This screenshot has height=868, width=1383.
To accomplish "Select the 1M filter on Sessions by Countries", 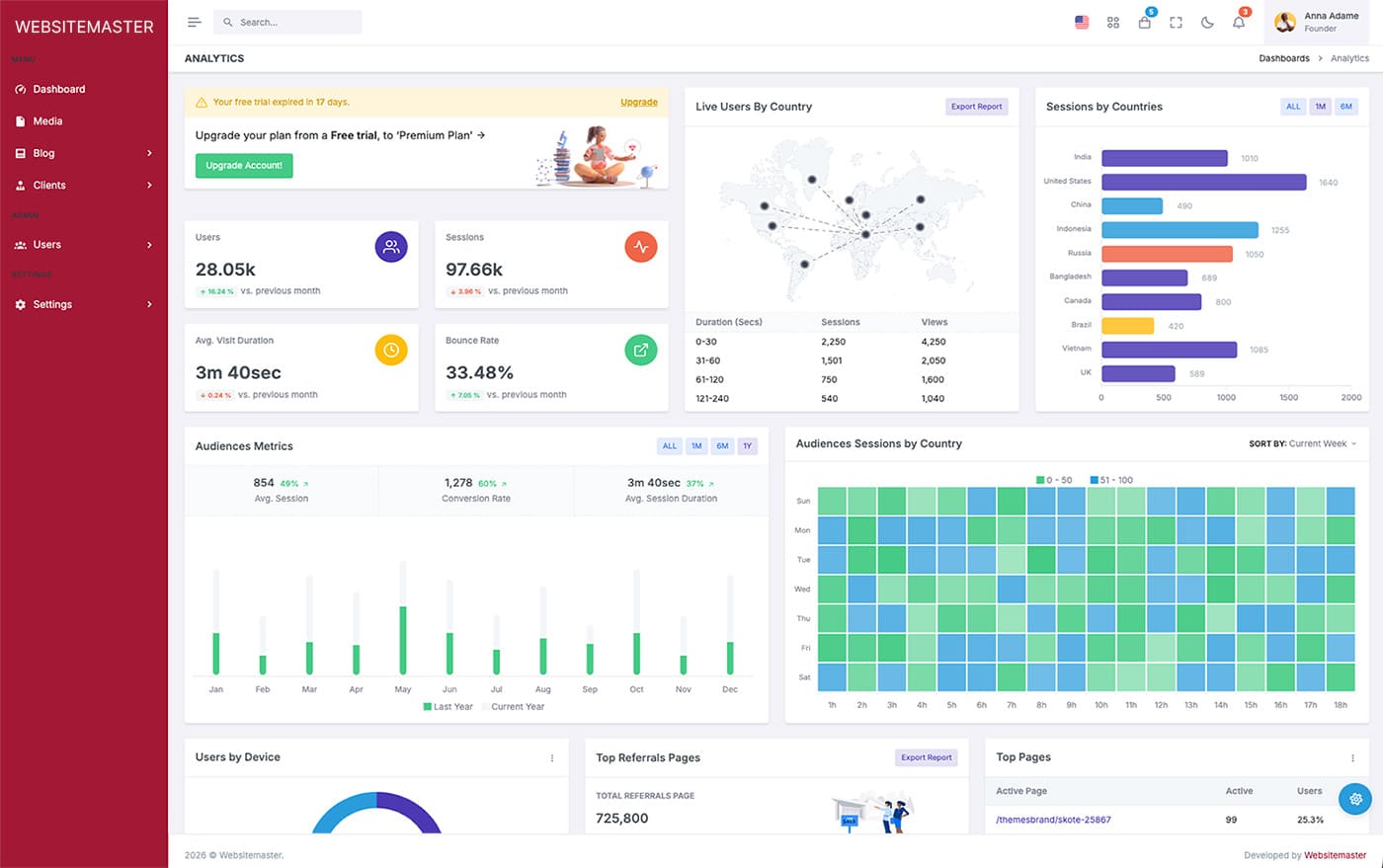I will coord(1320,106).
